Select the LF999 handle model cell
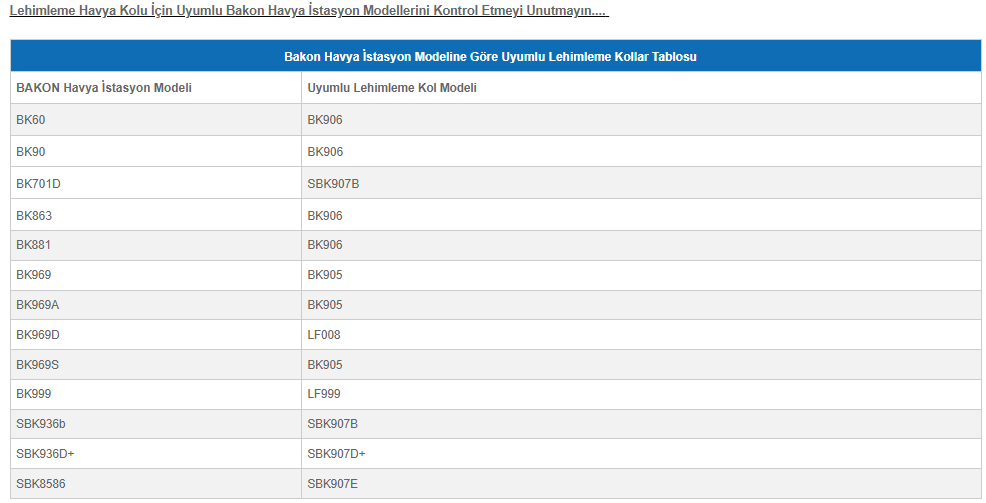This screenshot has width=986, height=503. coord(324,394)
